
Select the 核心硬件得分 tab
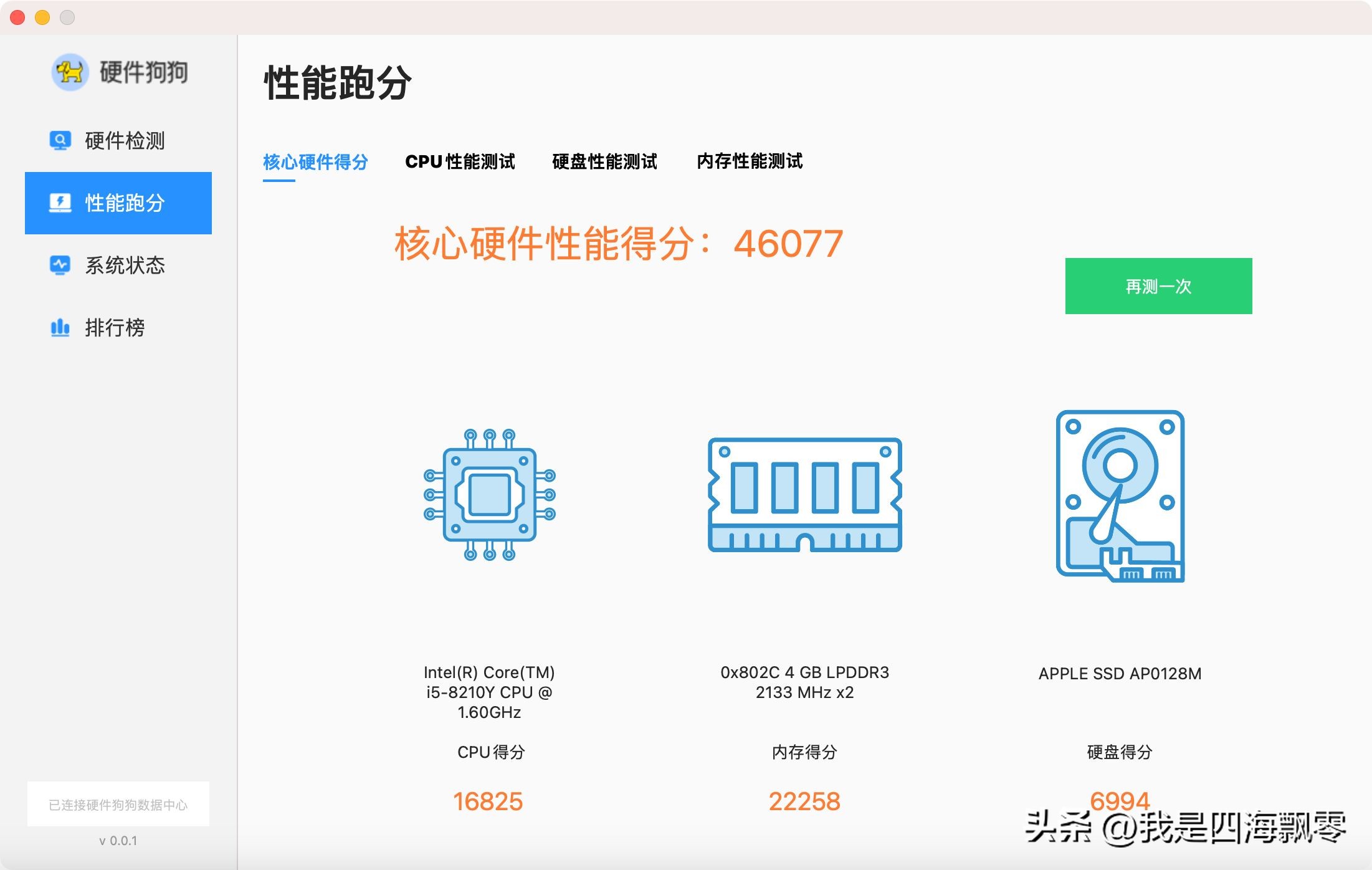click(315, 162)
